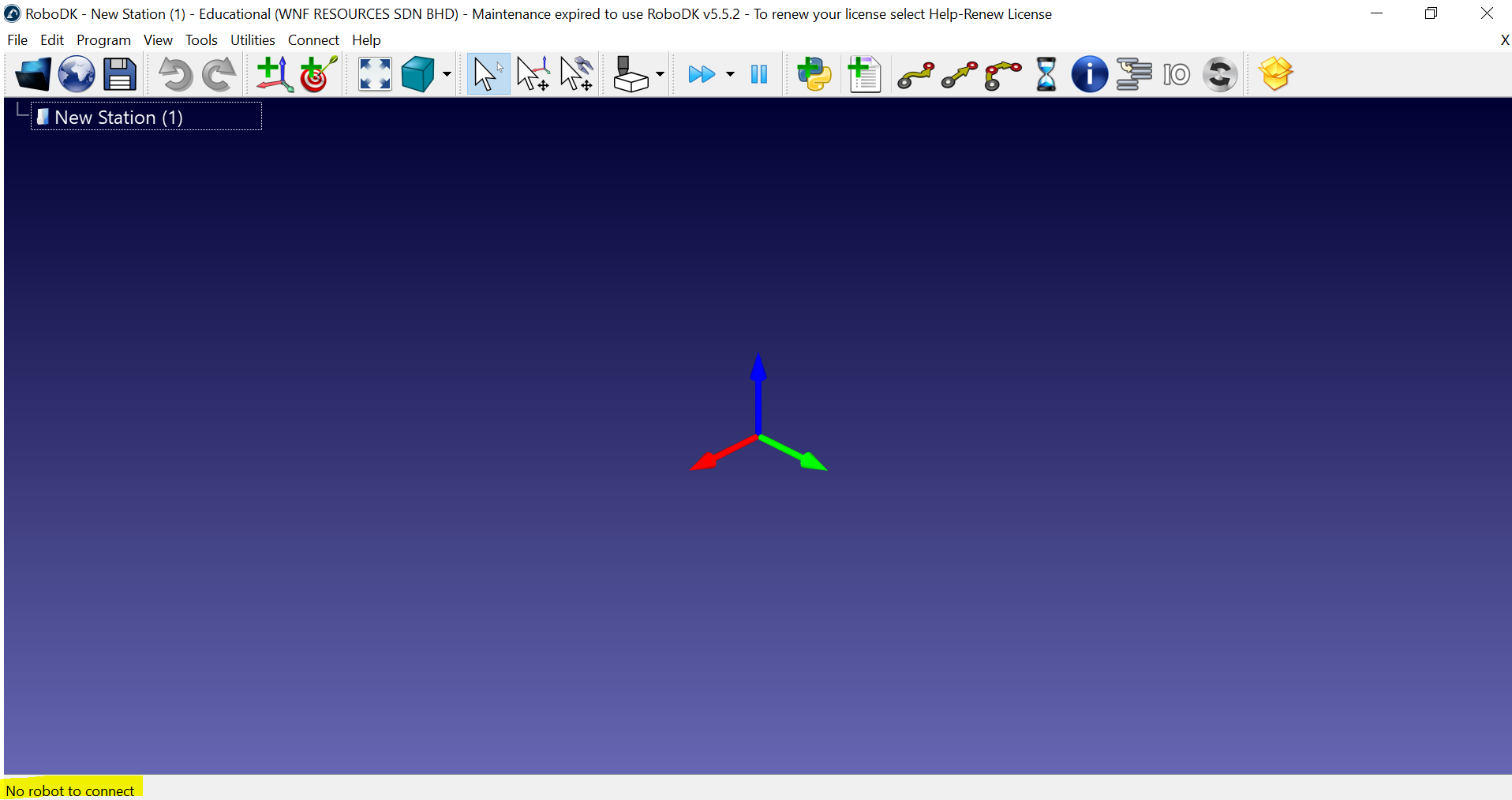Open the Program menu

103,40
